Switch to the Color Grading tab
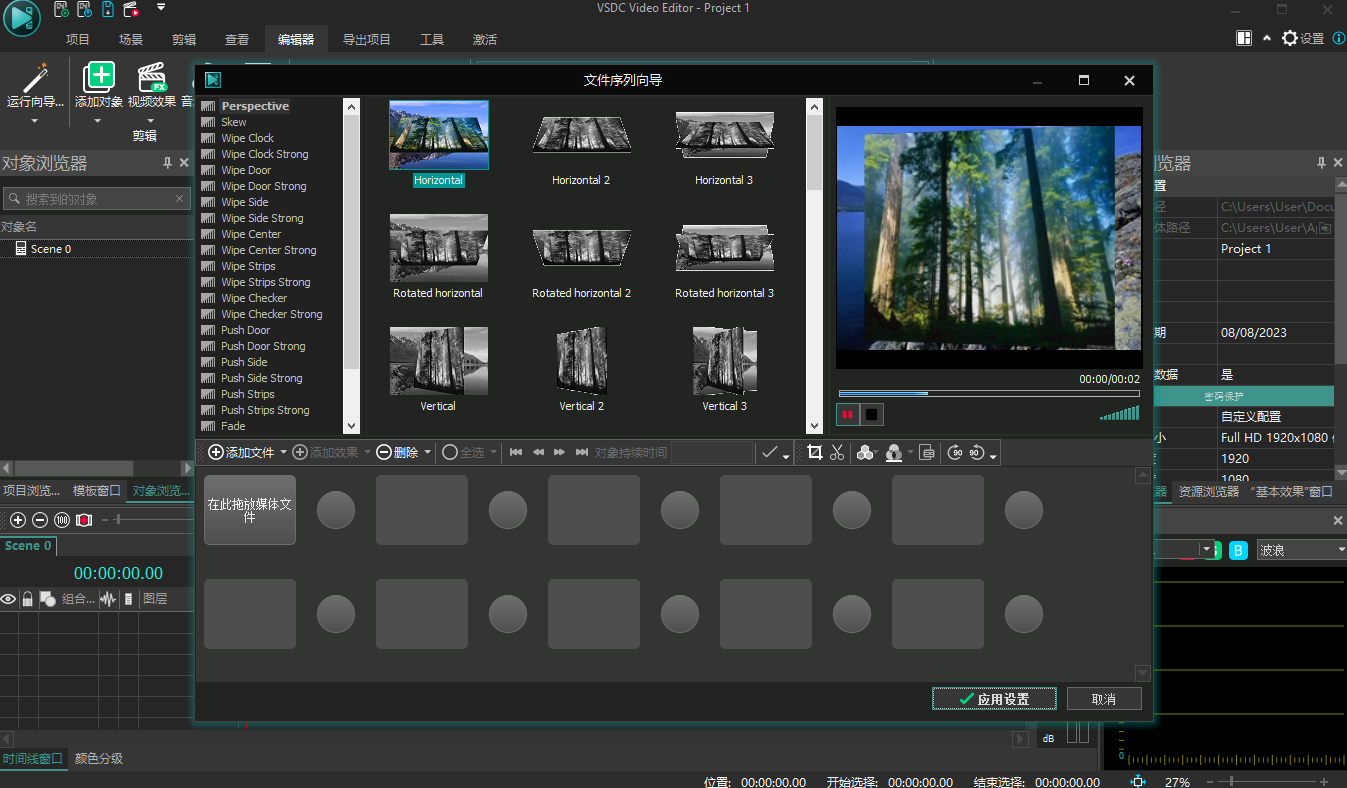 [99, 758]
